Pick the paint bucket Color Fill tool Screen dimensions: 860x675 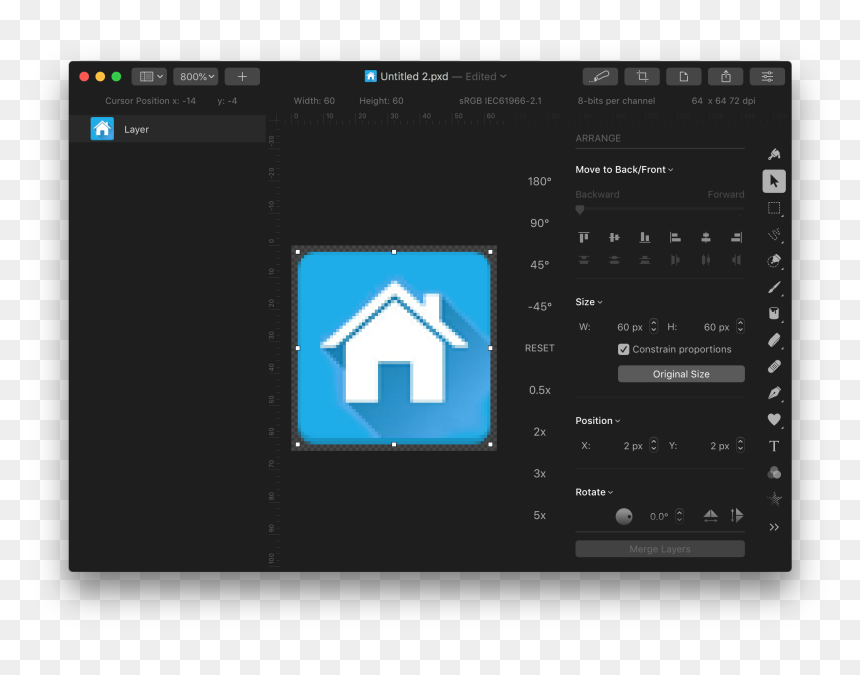tap(774, 313)
